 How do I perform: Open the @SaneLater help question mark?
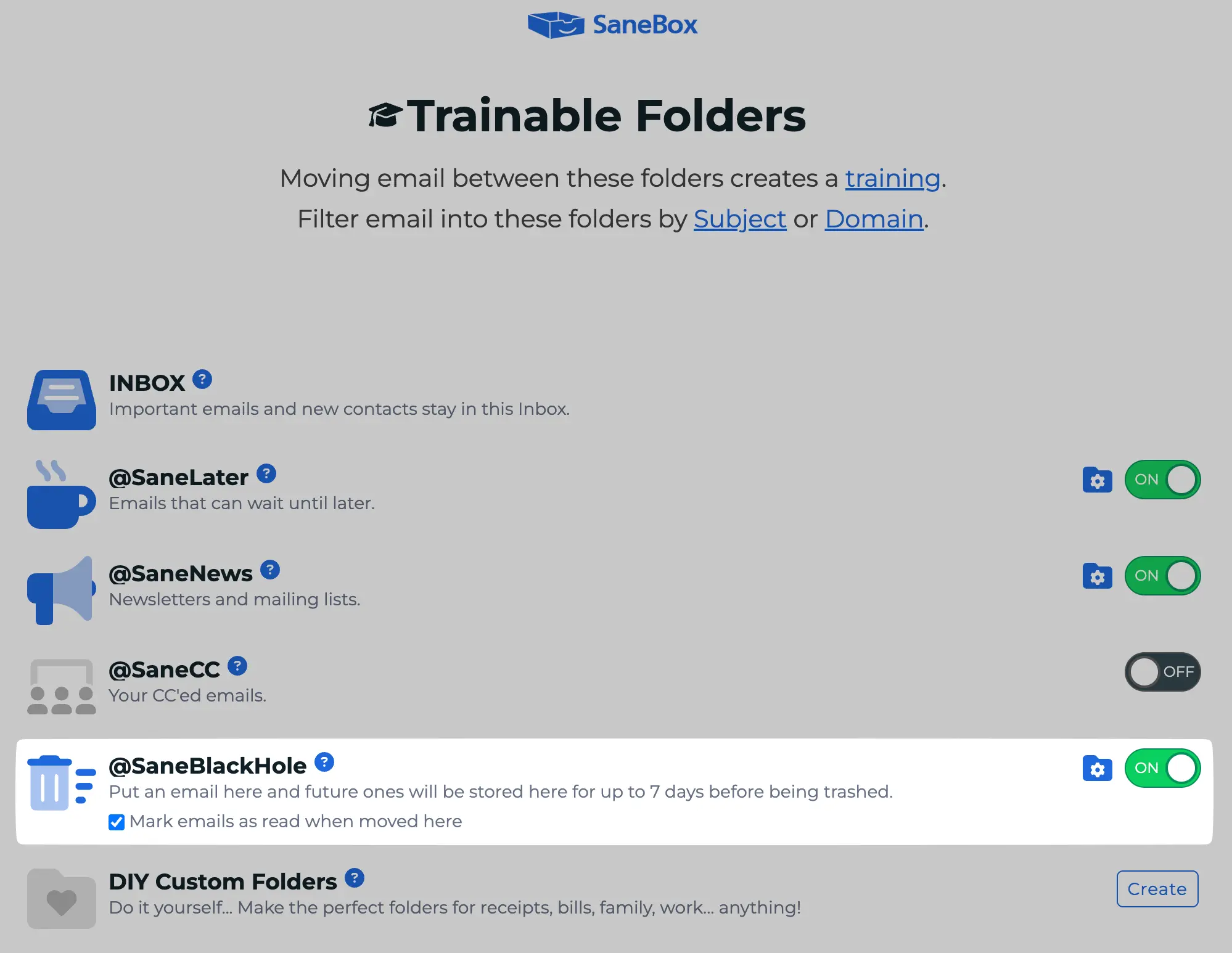[x=266, y=473]
